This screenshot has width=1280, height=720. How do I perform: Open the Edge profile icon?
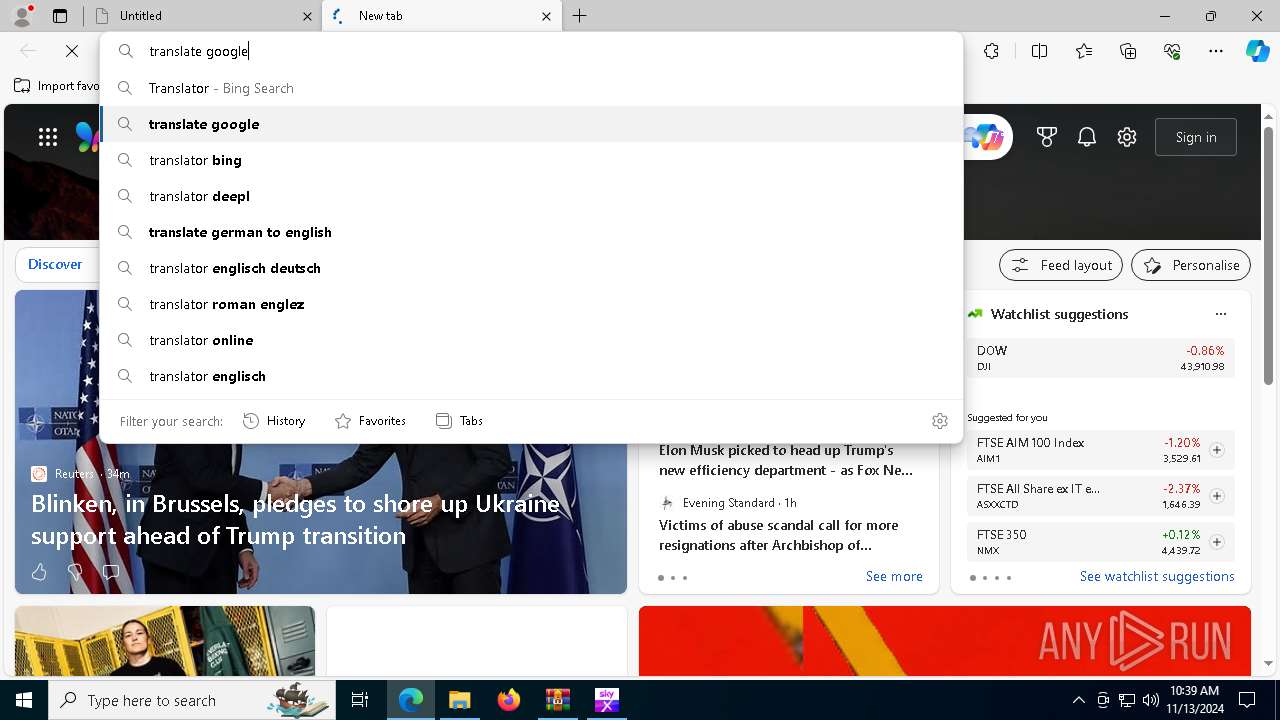[22, 16]
